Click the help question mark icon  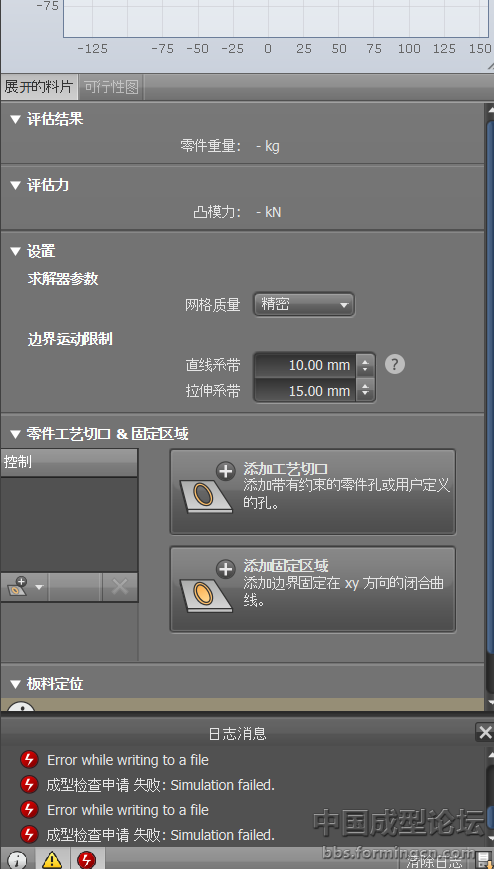(395, 364)
